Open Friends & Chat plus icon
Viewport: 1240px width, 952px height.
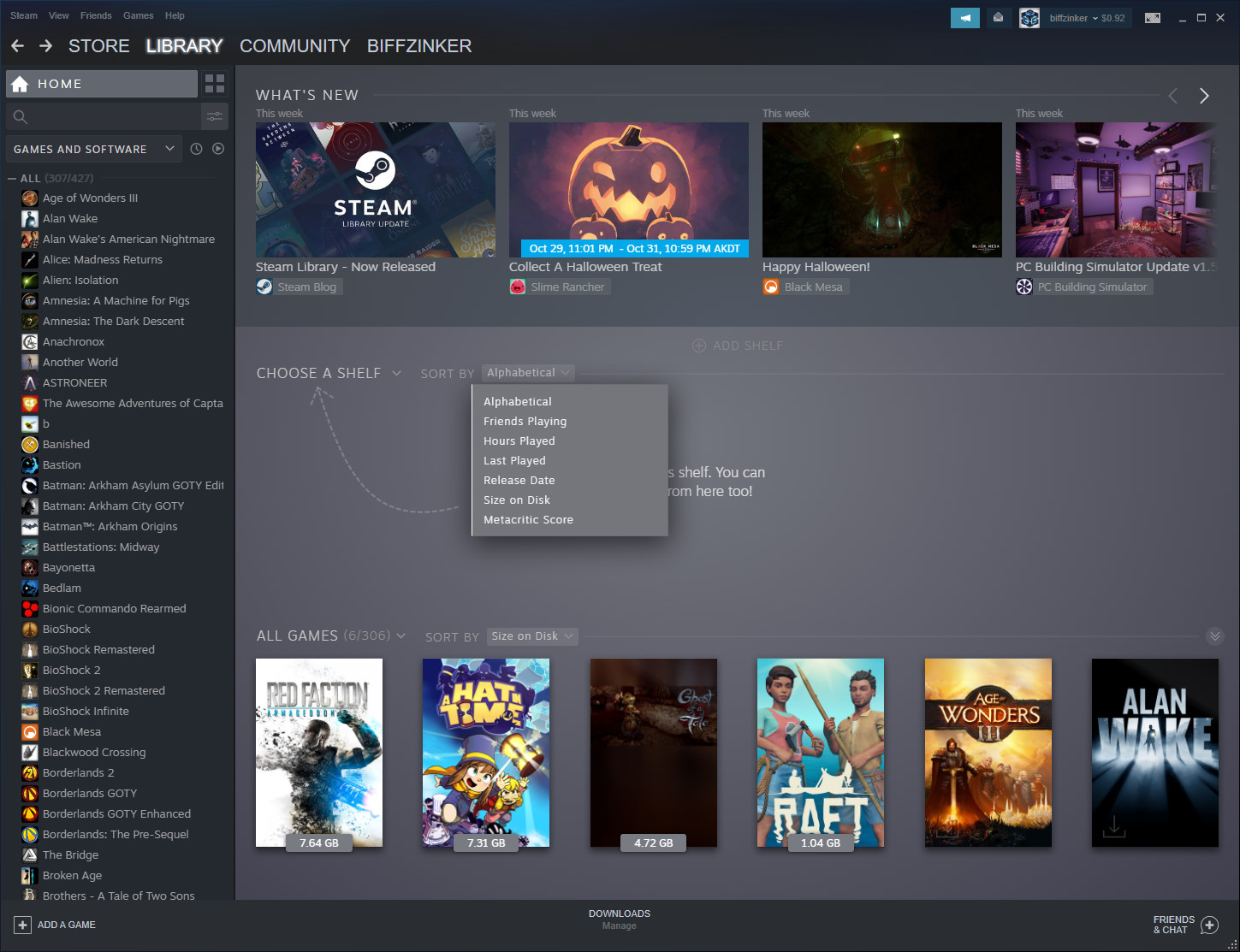tap(1209, 925)
